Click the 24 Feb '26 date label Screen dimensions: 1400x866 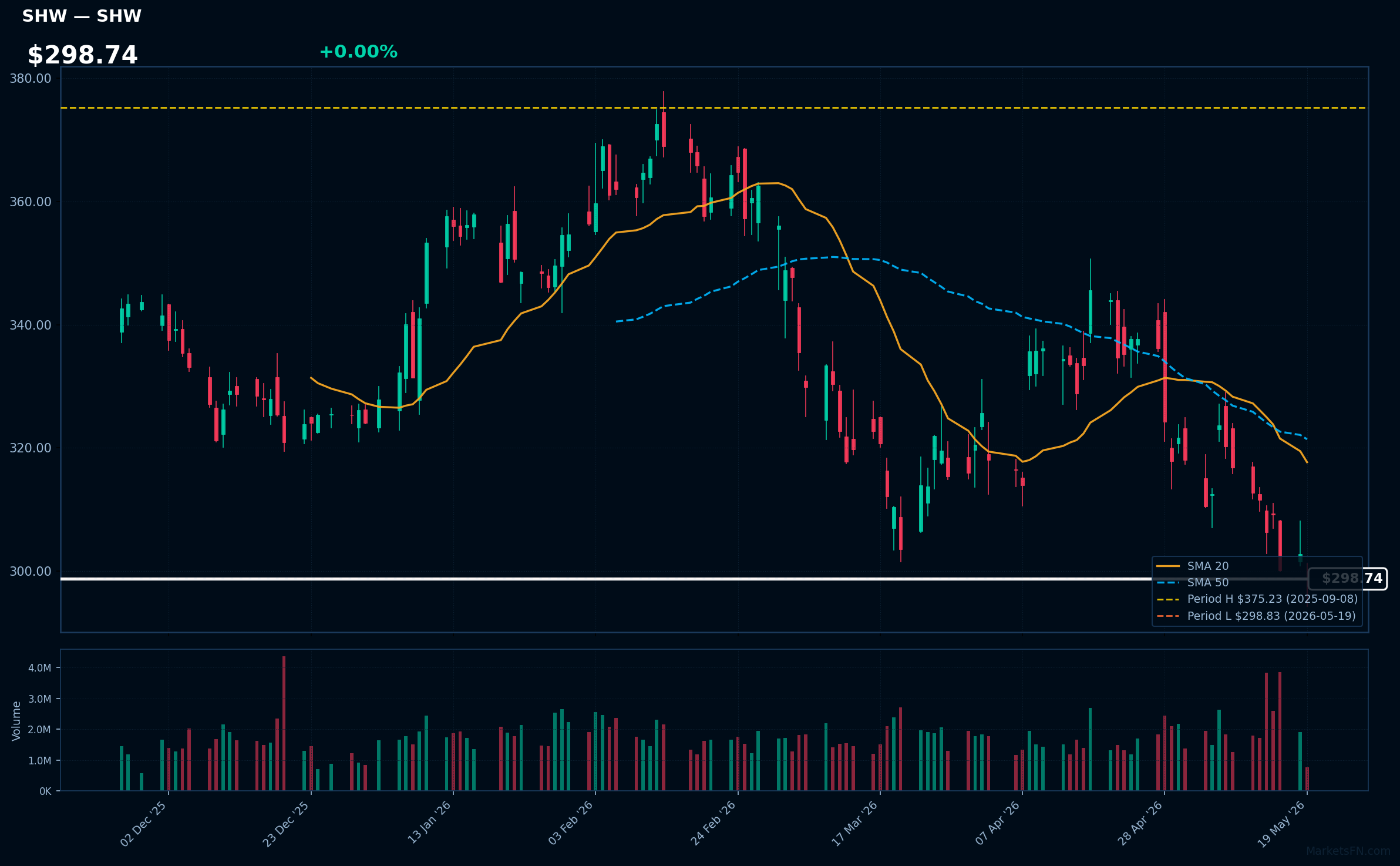pyautogui.click(x=714, y=824)
